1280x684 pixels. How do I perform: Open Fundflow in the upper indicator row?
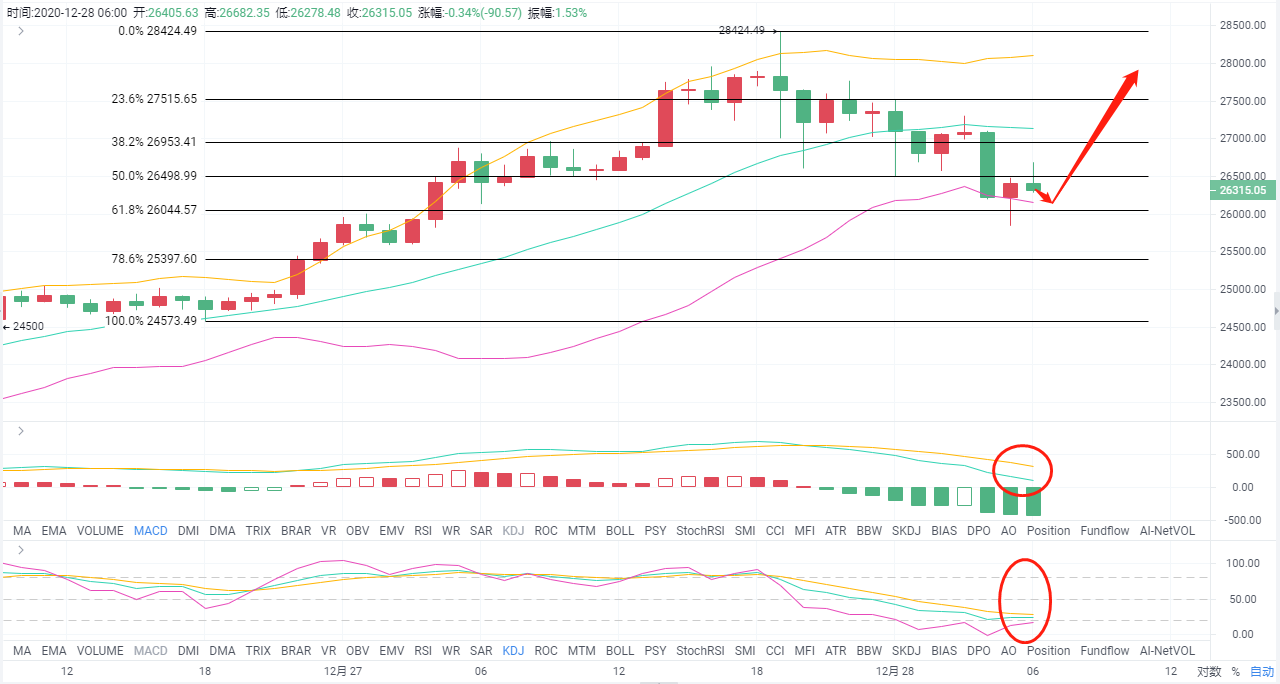pos(1104,531)
